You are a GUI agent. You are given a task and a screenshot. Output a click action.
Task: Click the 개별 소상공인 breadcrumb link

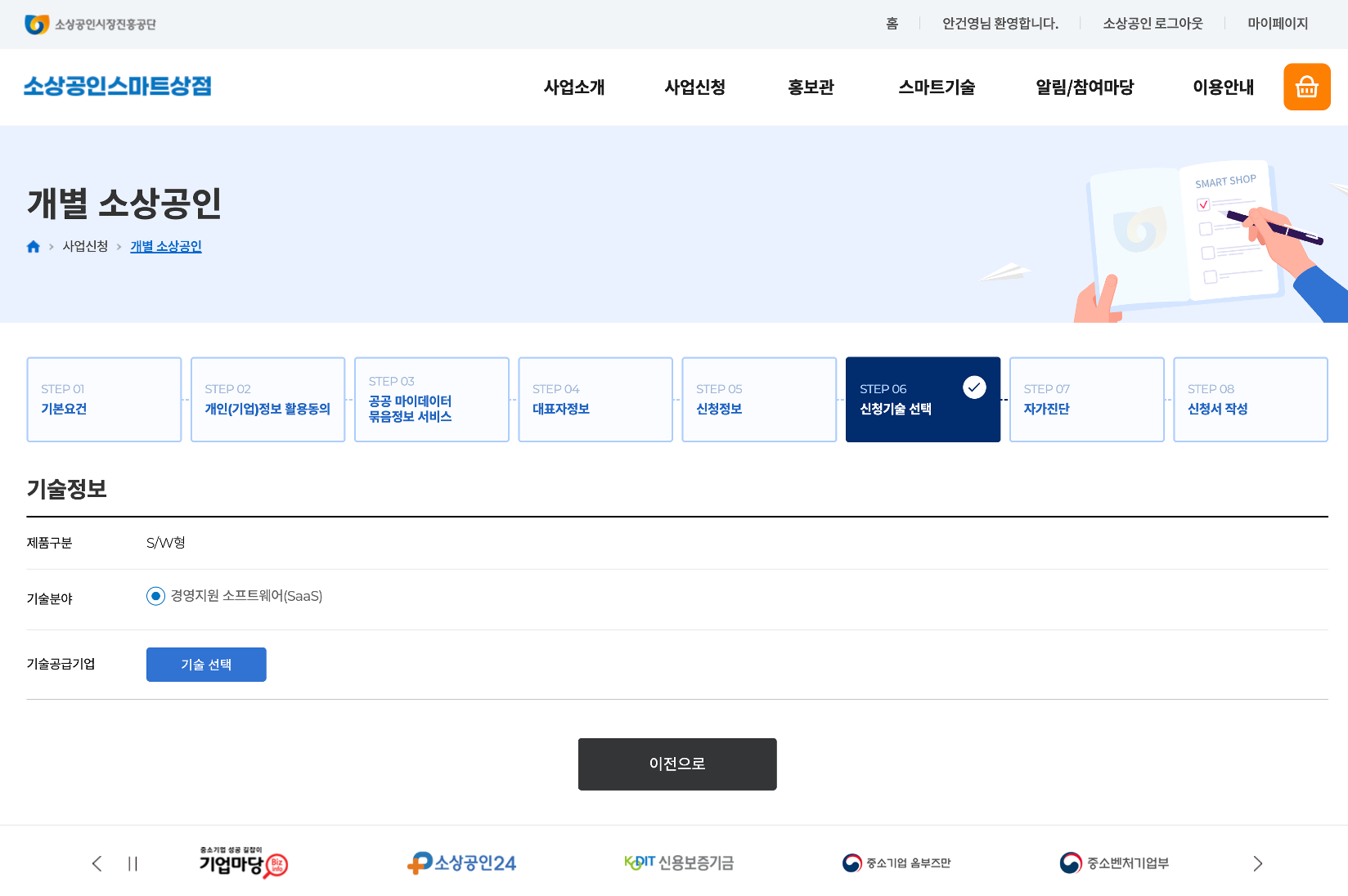tap(166, 247)
